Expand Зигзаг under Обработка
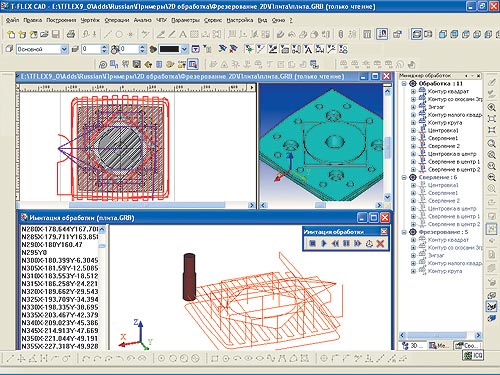This screenshot has height=375, width=500. coord(413,107)
